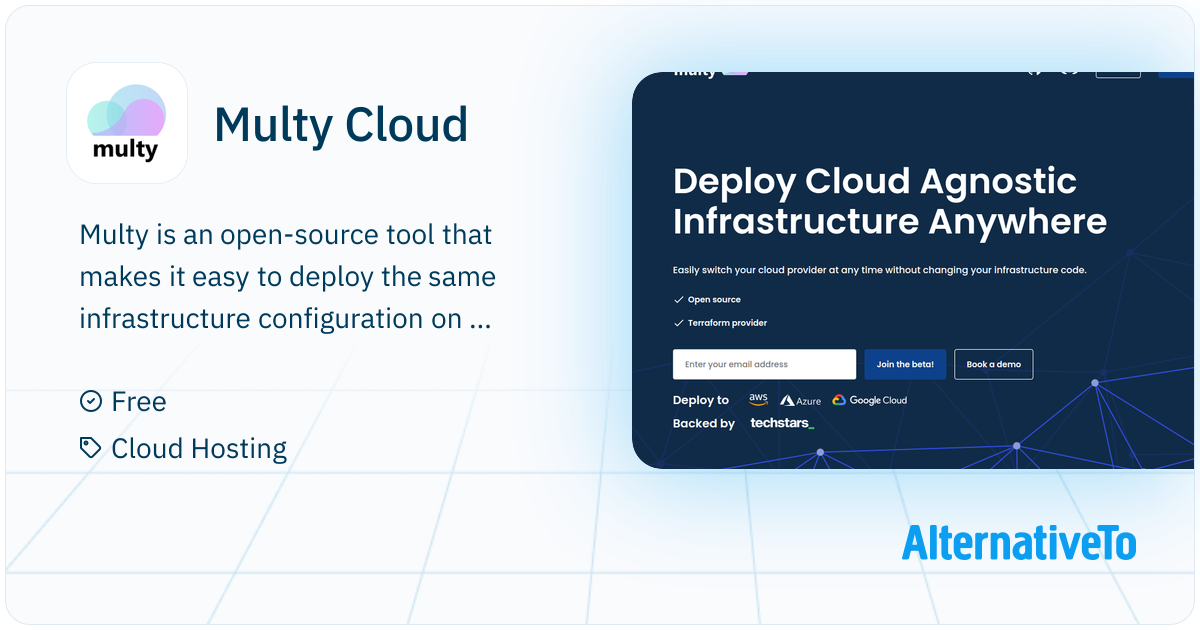Click the 'Easily switch your cloud provider' sentence
Screen dimensions: 1200x630
880,270
